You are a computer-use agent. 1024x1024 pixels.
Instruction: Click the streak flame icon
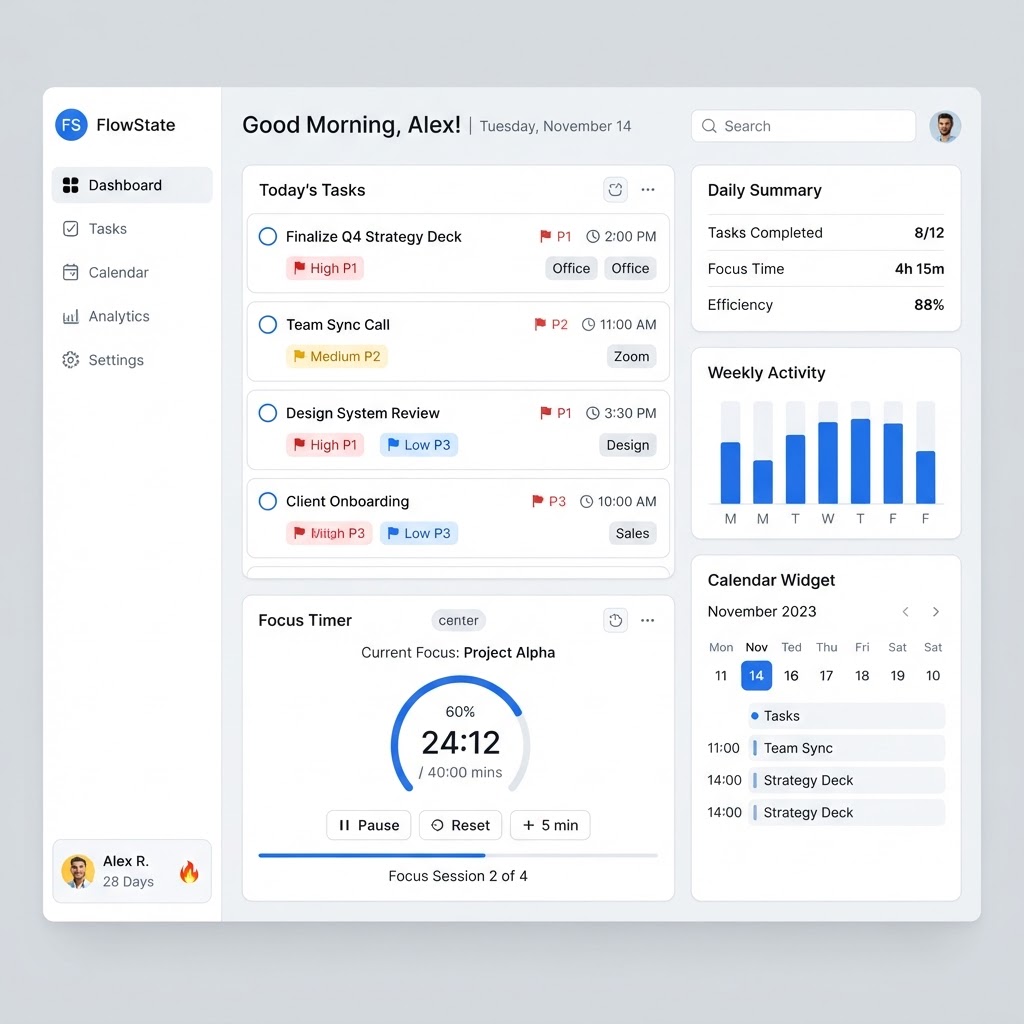(x=189, y=871)
